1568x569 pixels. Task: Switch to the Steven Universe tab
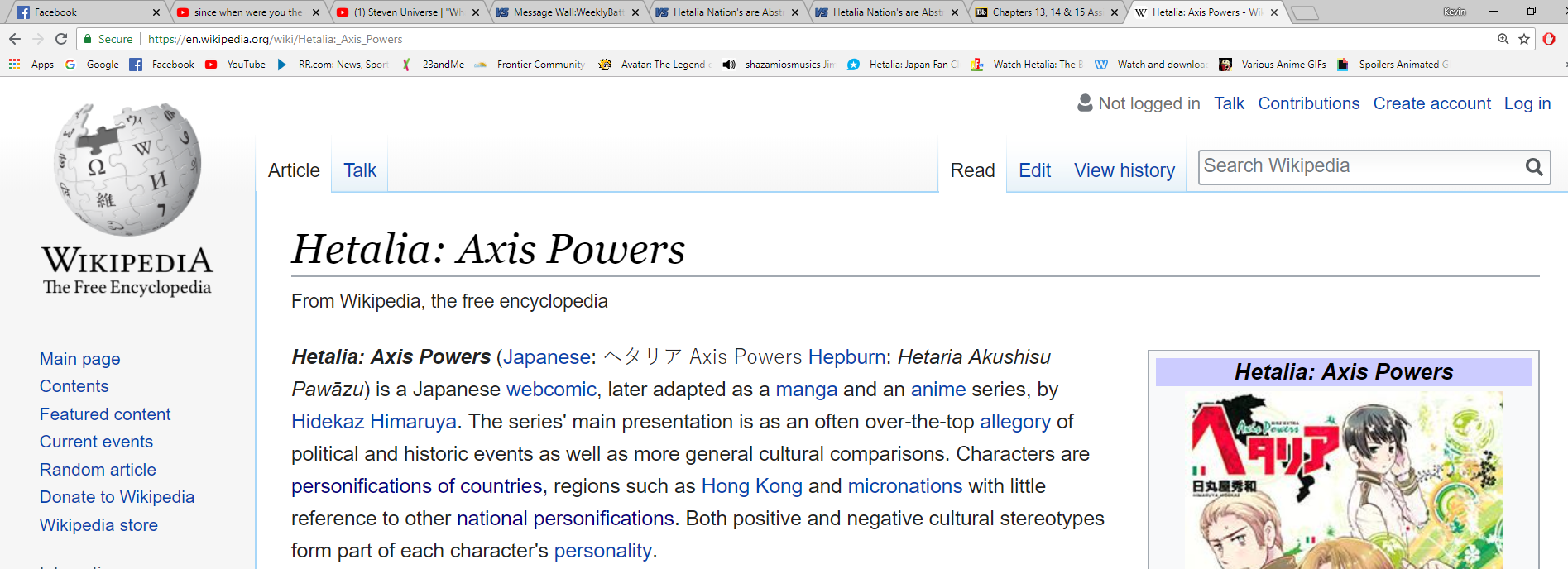point(402,12)
